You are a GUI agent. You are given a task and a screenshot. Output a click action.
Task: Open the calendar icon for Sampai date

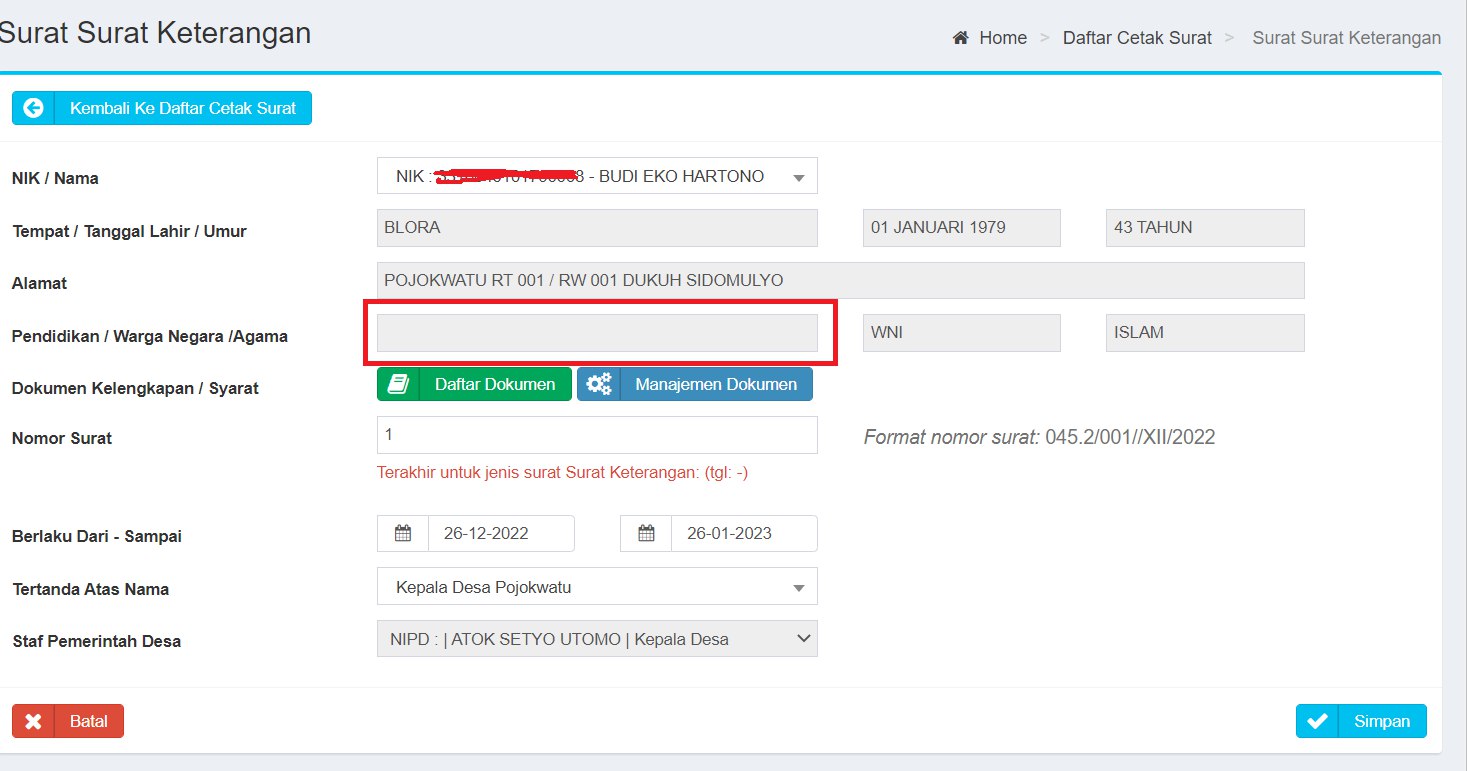[x=645, y=533]
